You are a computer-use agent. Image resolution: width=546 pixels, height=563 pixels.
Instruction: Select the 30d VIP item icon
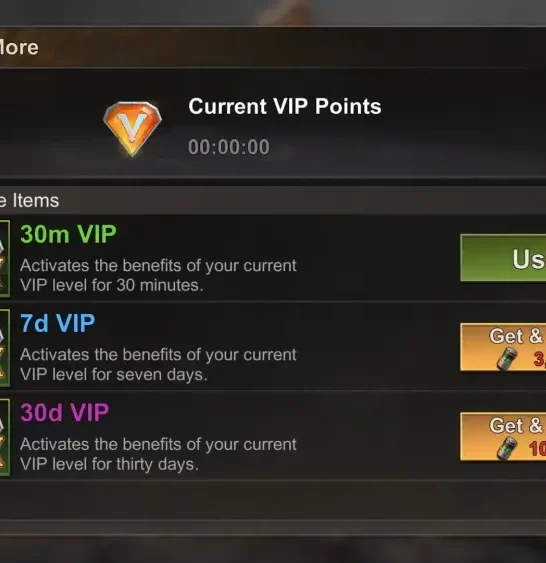click(5, 437)
